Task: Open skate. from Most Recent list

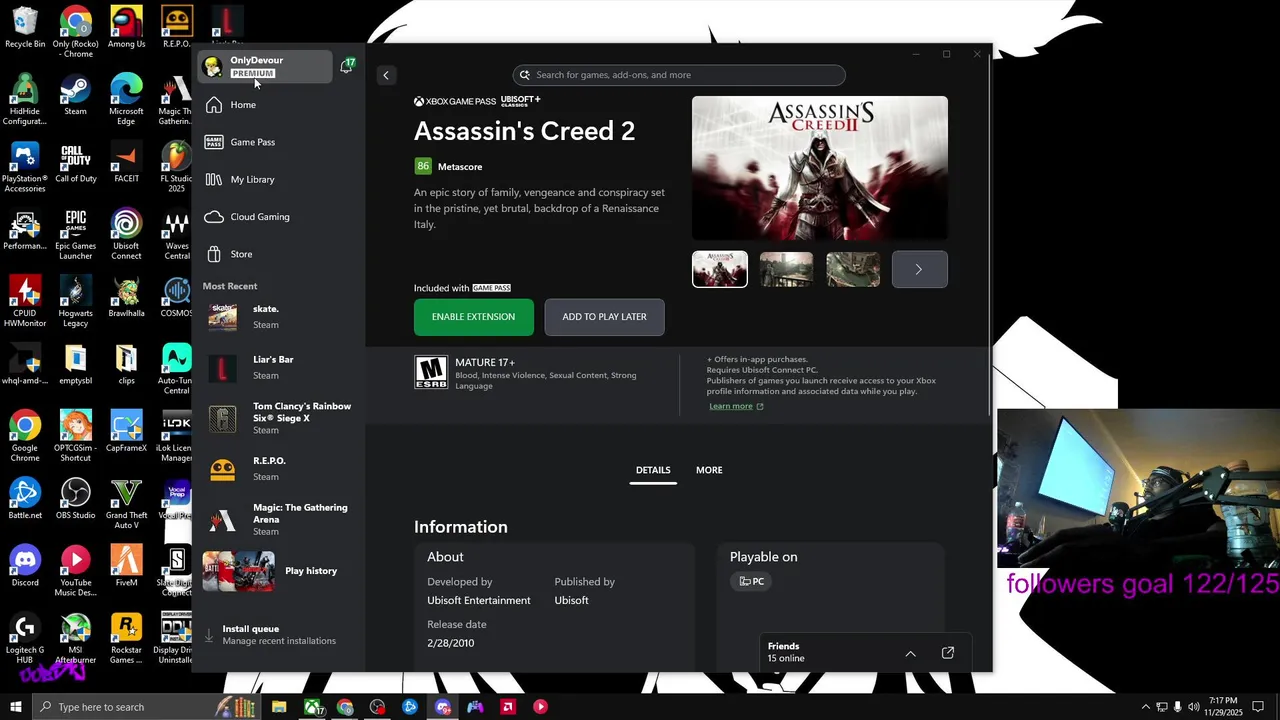Action: 279,317
